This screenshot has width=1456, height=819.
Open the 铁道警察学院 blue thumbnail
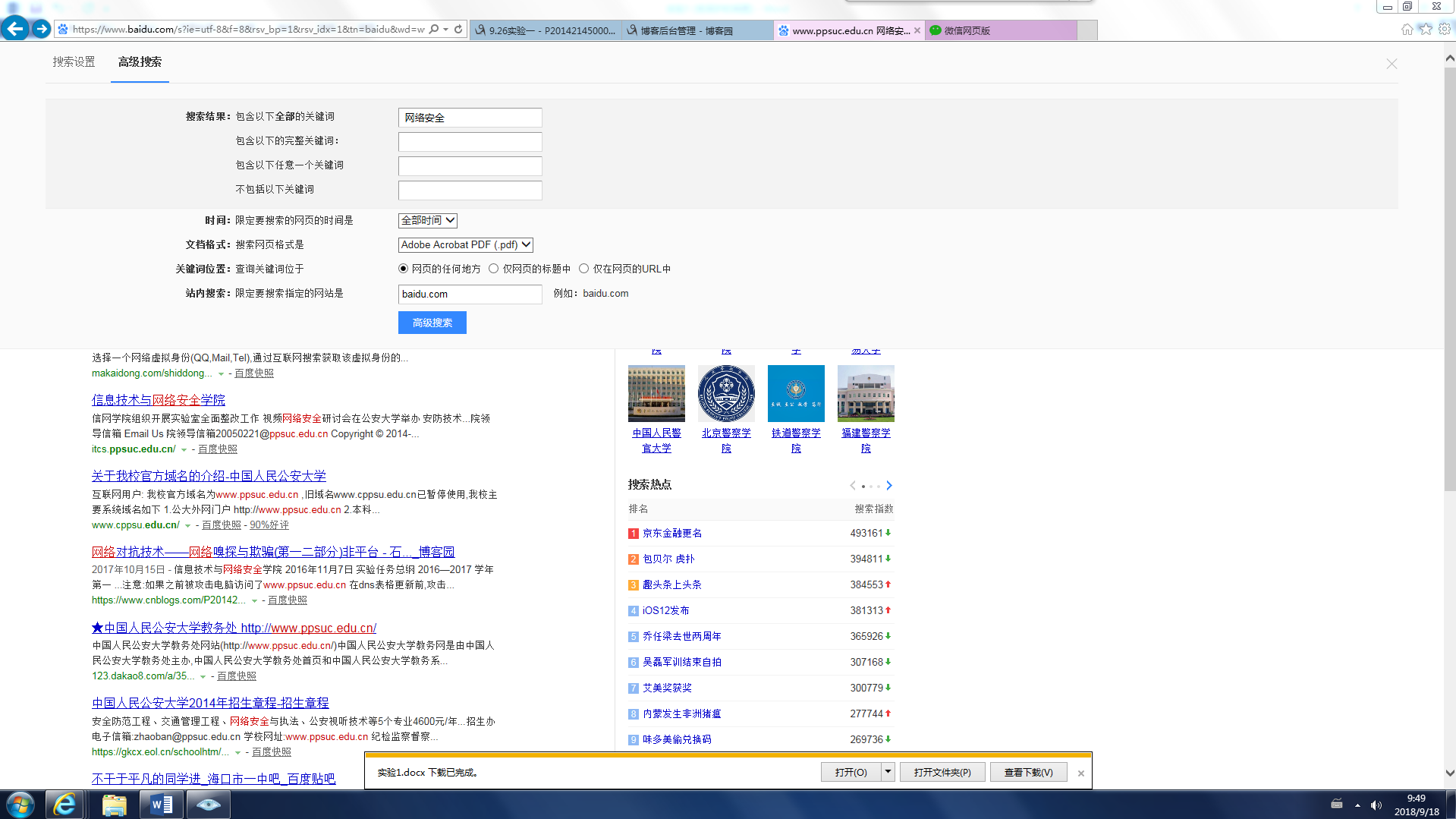[797, 393]
